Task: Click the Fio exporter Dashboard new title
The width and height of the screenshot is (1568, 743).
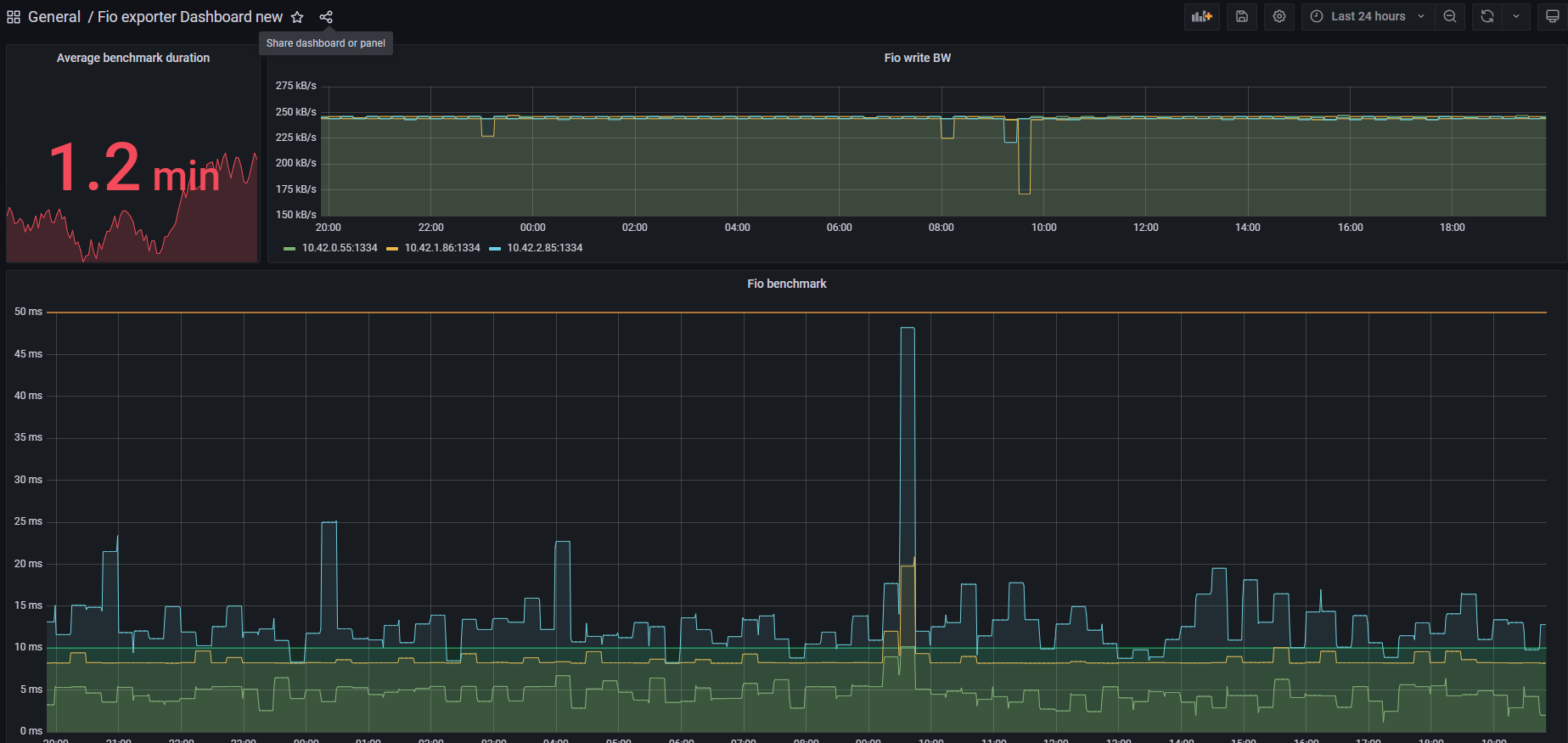Action: [x=190, y=17]
